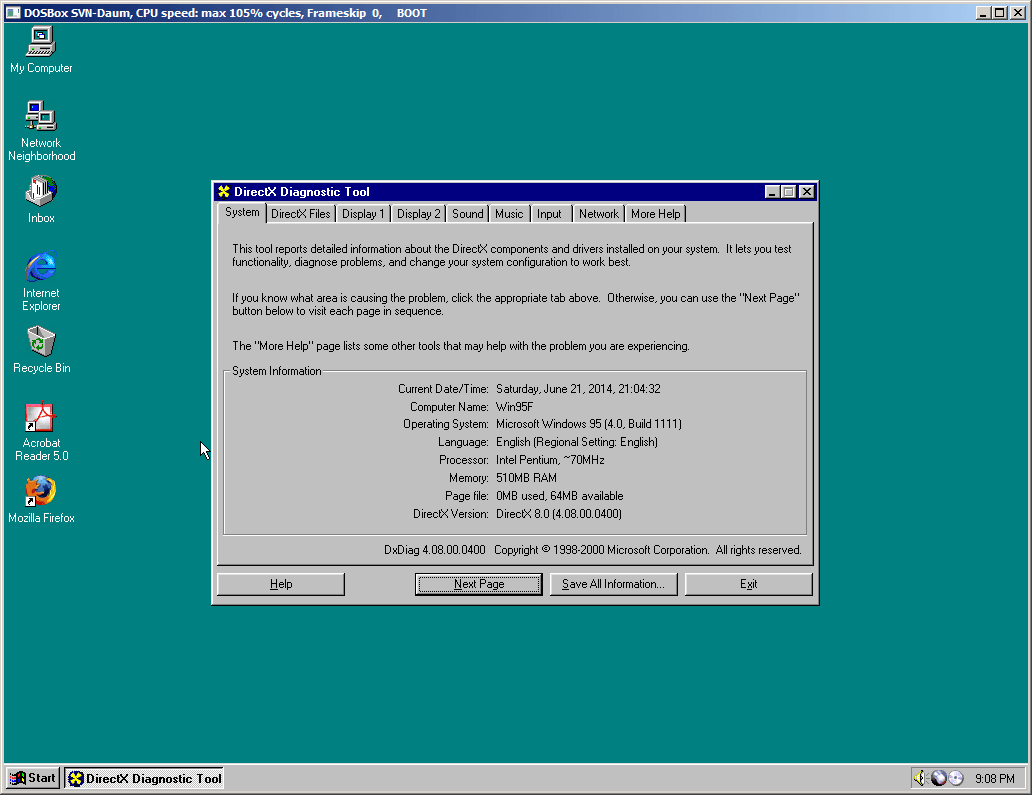Click the DOSBox window title bar icon
The height and width of the screenshot is (795, 1032).
[13, 13]
